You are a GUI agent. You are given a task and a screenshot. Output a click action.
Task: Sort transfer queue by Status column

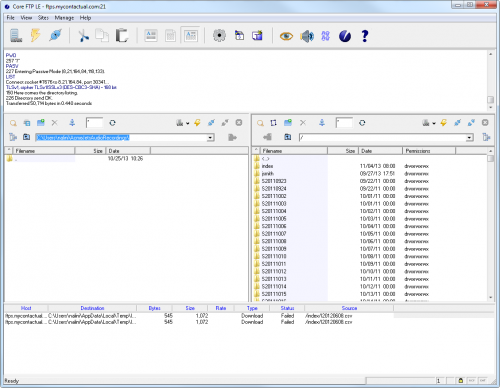(287, 308)
